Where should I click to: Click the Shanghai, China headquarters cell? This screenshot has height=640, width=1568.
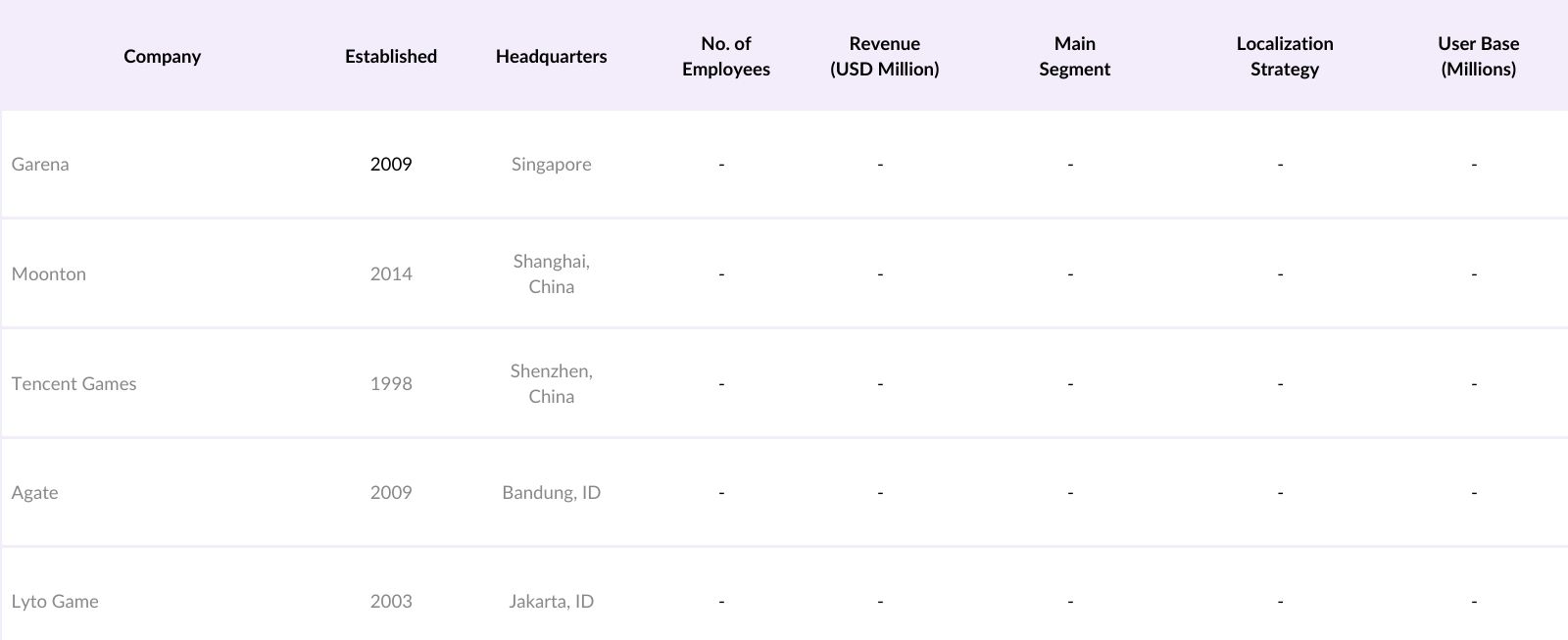coord(551,274)
